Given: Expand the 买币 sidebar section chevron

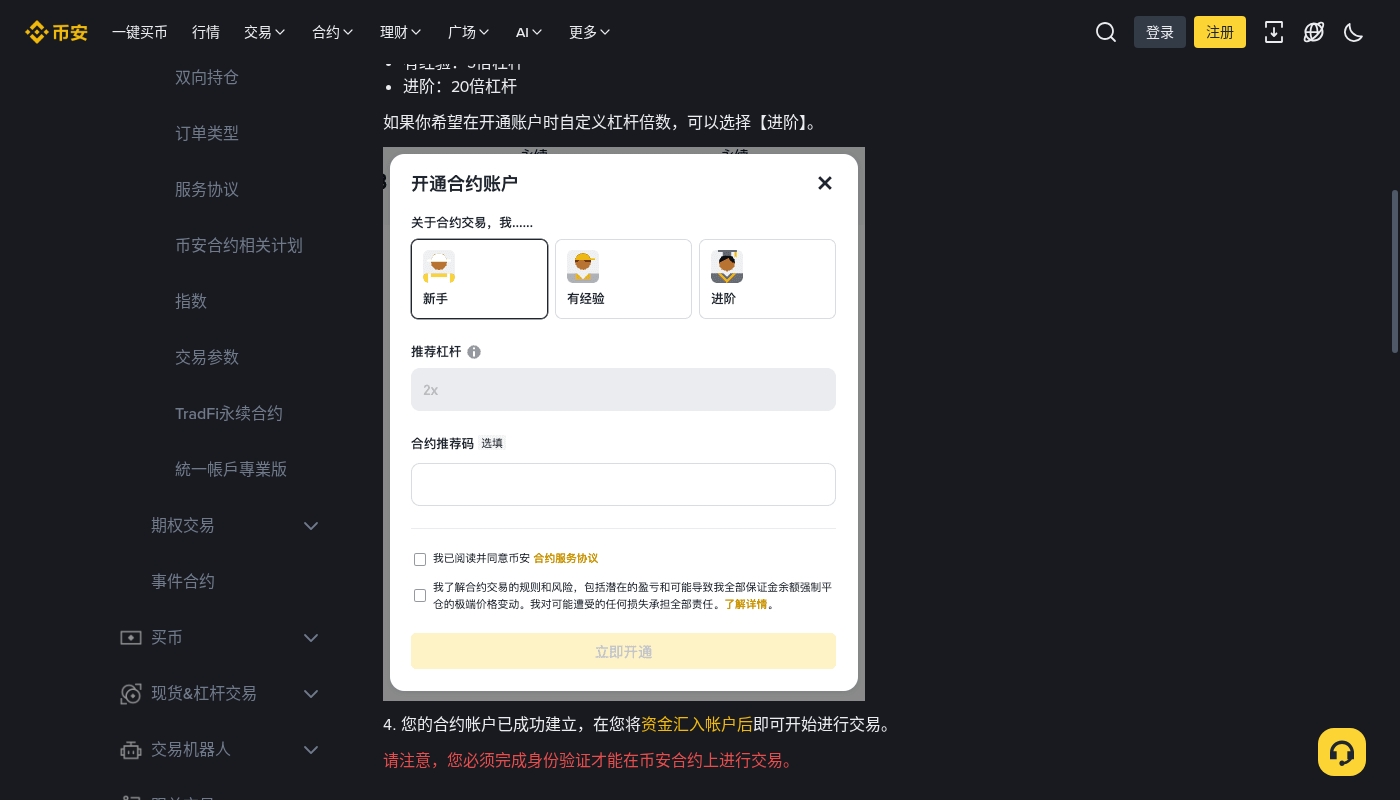Looking at the screenshot, I should (311, 637).
